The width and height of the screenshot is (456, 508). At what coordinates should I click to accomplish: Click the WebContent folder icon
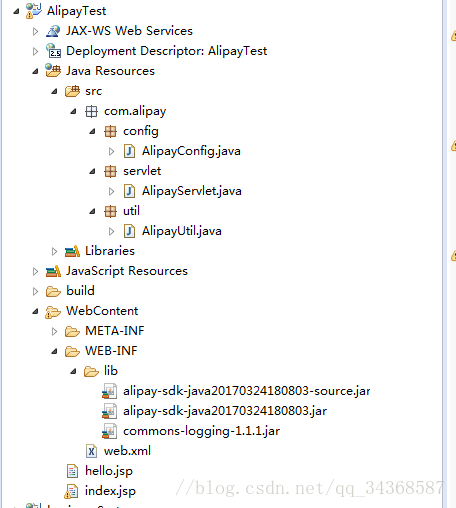(53, 312)
